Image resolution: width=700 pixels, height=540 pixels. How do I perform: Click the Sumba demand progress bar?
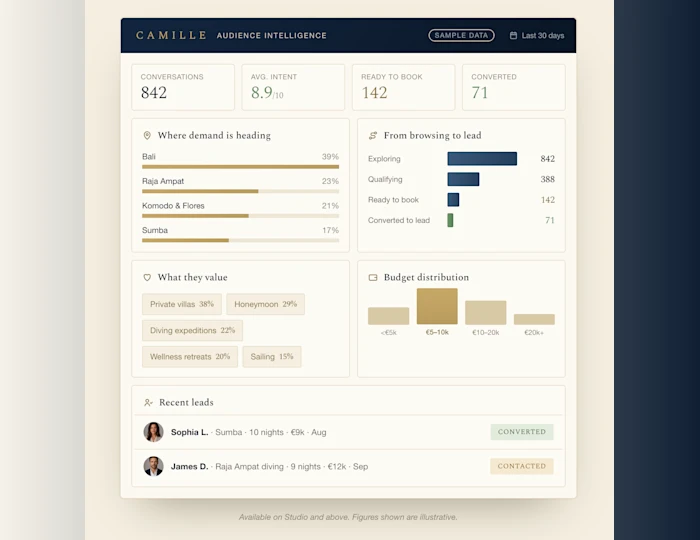[240, 241]
